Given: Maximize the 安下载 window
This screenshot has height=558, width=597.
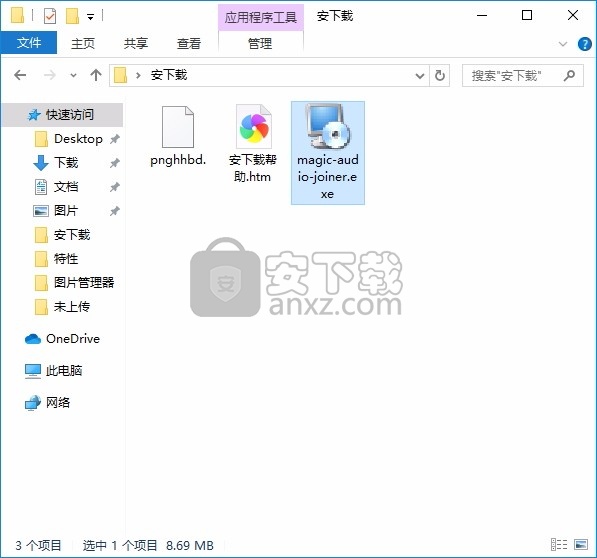Looking at the screenshot, I should tap(527, 16).
